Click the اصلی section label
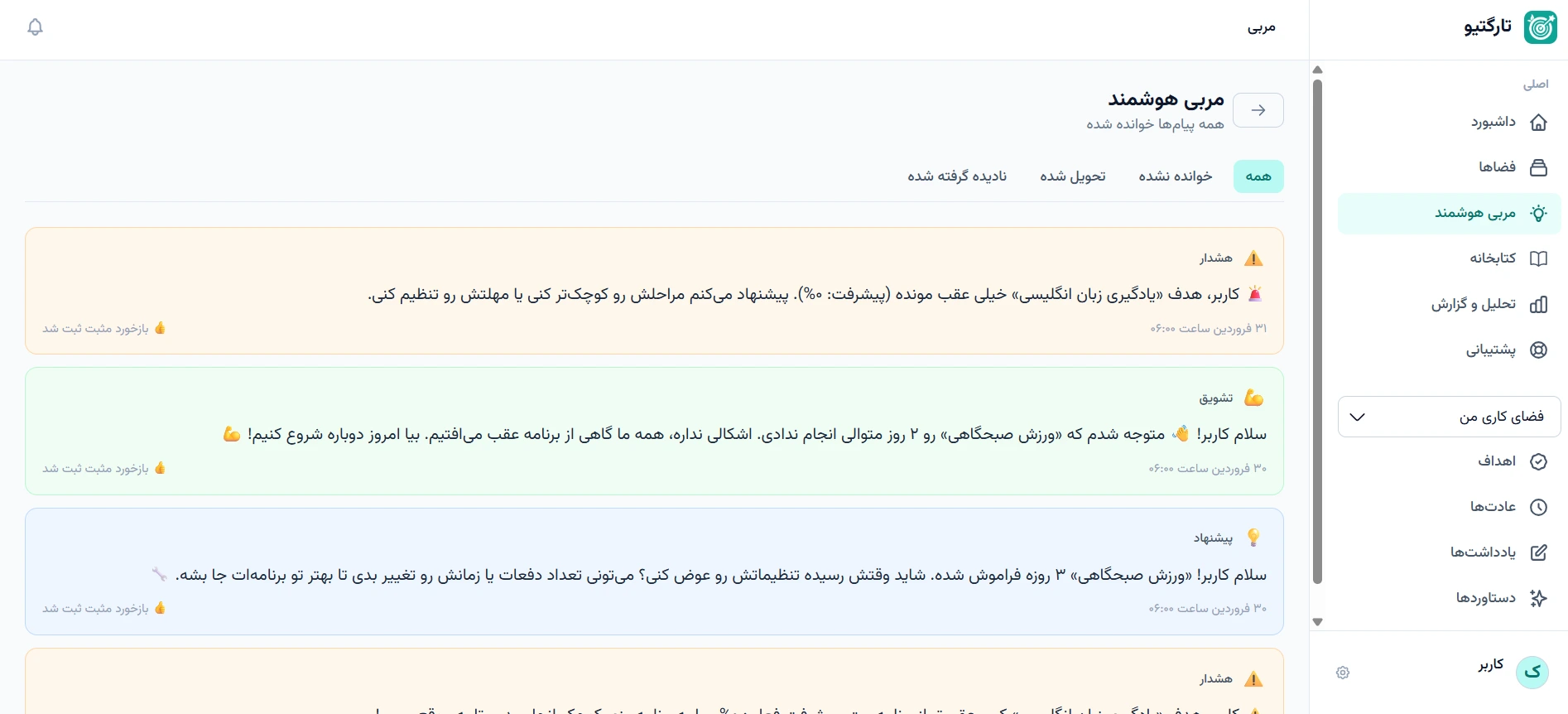 (x=1536, y=84)
